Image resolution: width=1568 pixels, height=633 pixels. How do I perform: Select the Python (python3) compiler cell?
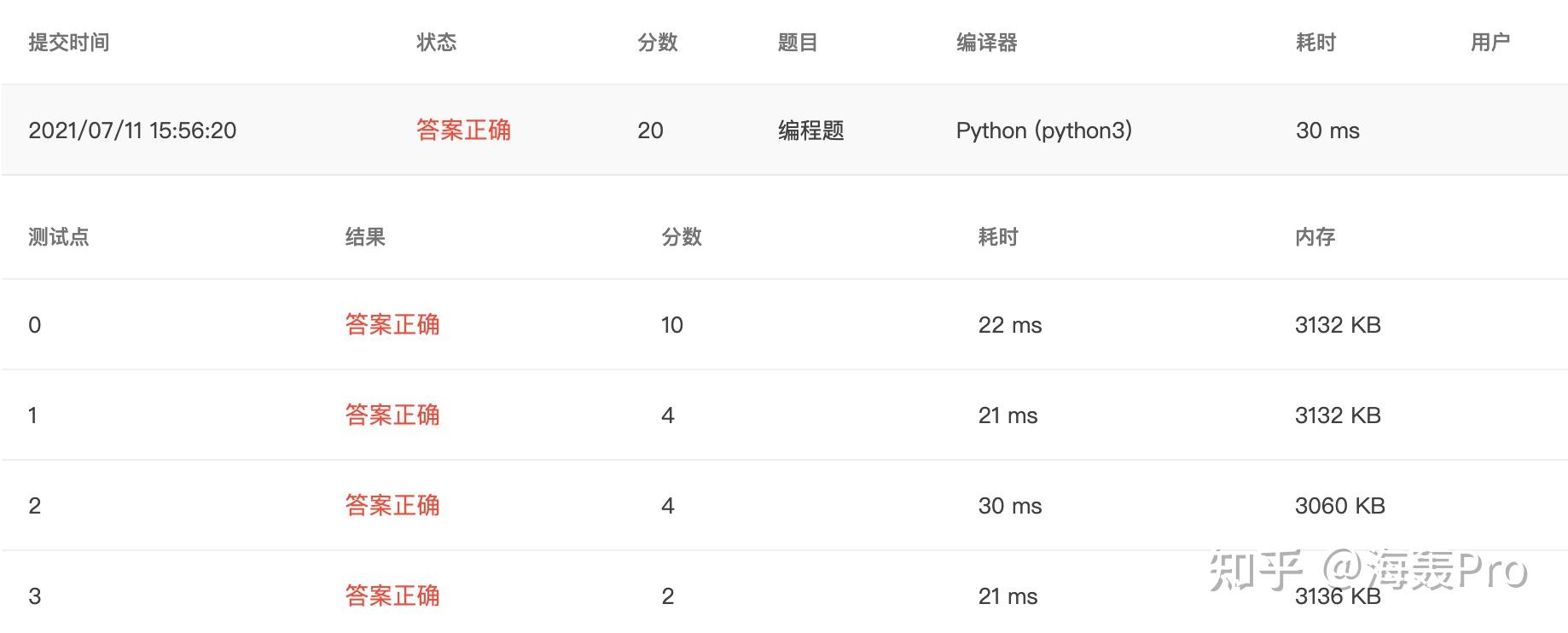(1043, 131)
